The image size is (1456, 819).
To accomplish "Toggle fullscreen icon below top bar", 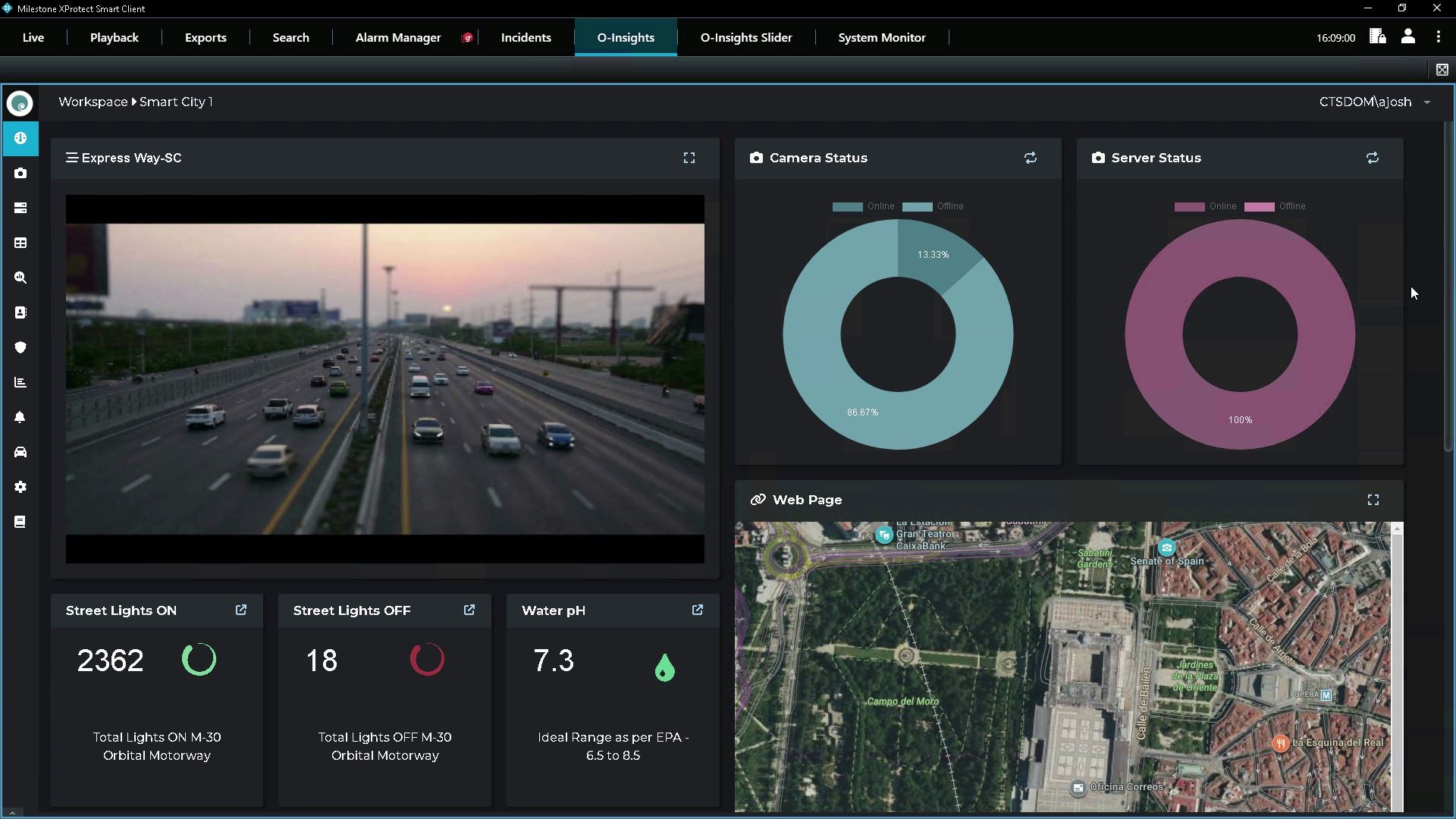I will coord(1442,70).
